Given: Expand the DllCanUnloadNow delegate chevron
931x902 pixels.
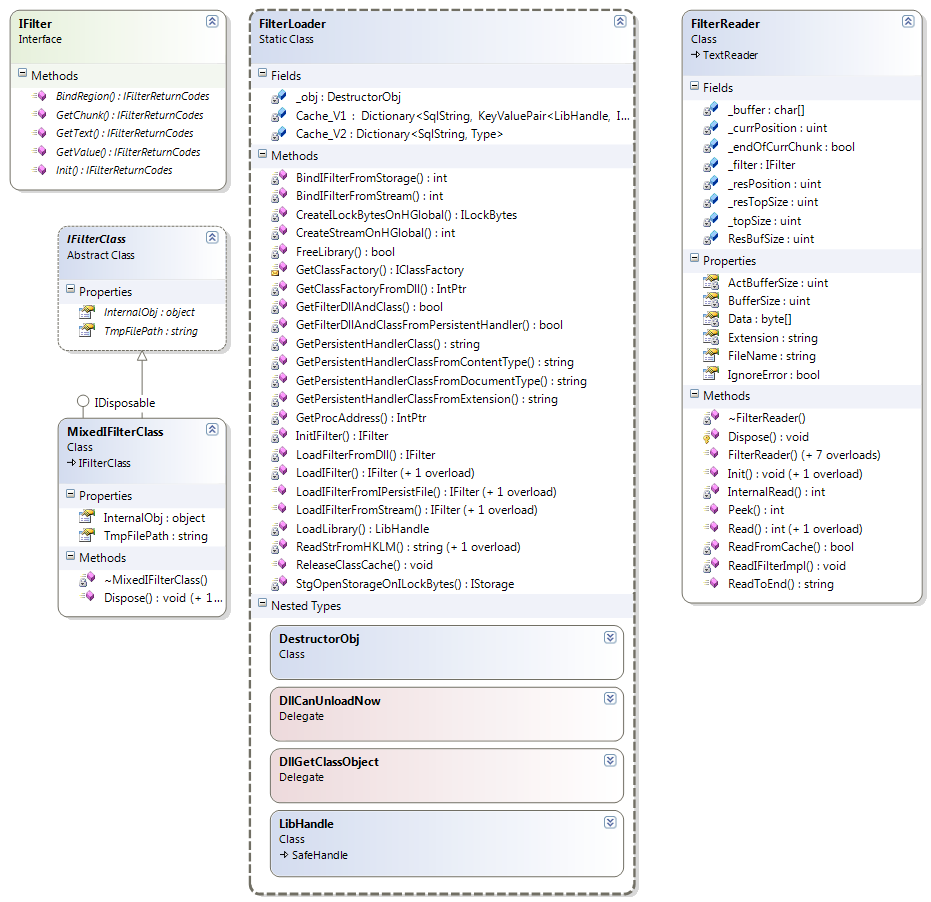Looking at the screenshot, I should pyautogui.click(x=610, y=698).
